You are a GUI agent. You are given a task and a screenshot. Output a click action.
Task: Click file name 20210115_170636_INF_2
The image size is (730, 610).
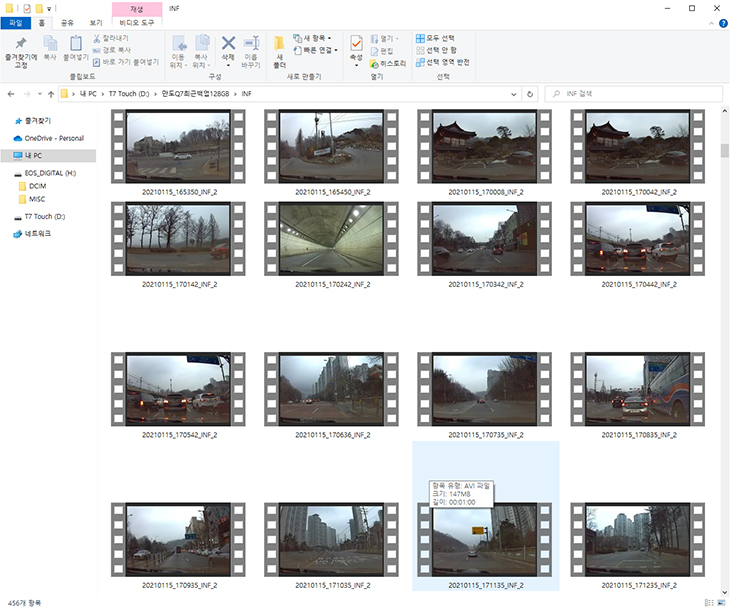[x=332, y=435]
